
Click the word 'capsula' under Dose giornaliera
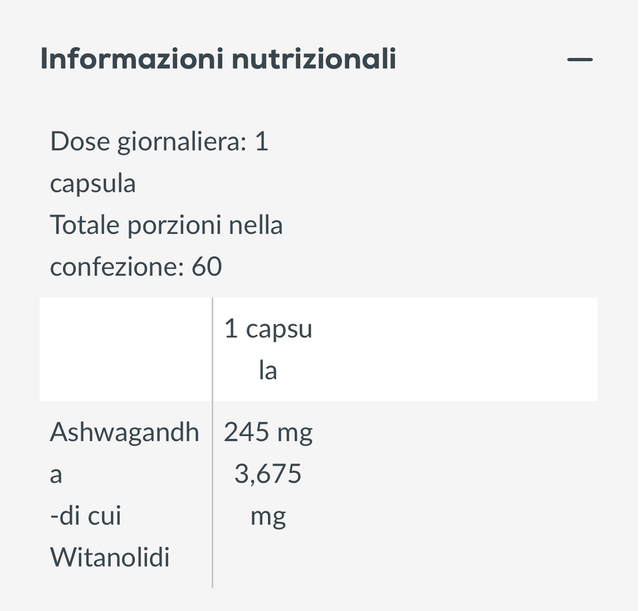pos(93,184)
